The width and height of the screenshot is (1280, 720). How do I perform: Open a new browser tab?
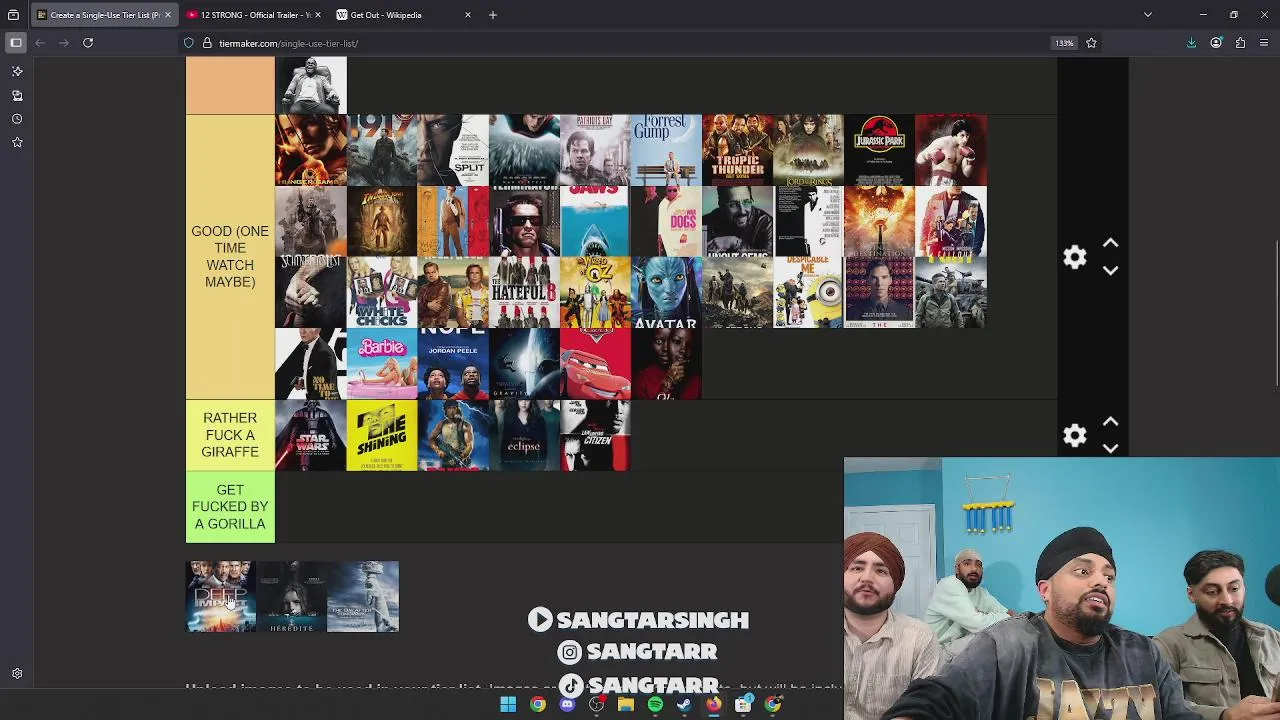click(492, 15)
